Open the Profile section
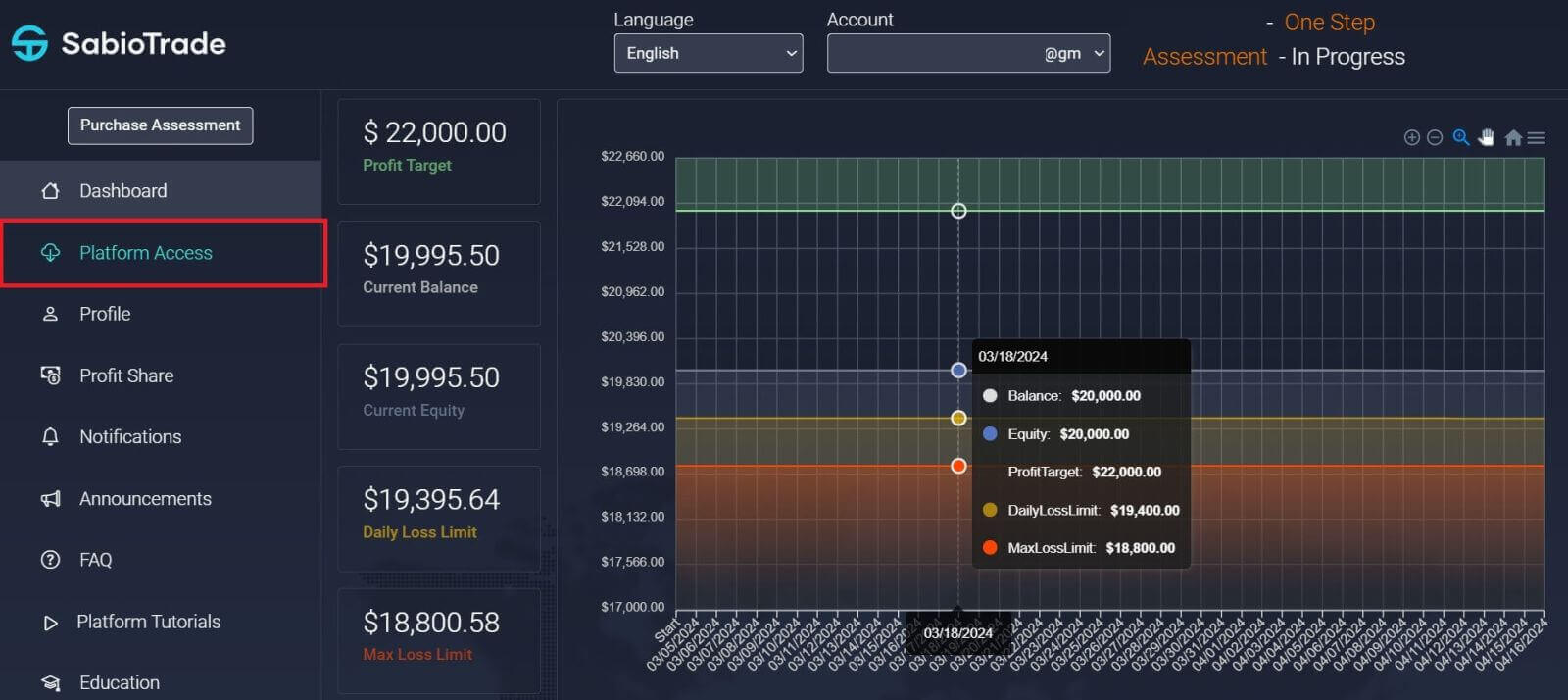This screenshot has width=1568, height=700. [104, 314]
